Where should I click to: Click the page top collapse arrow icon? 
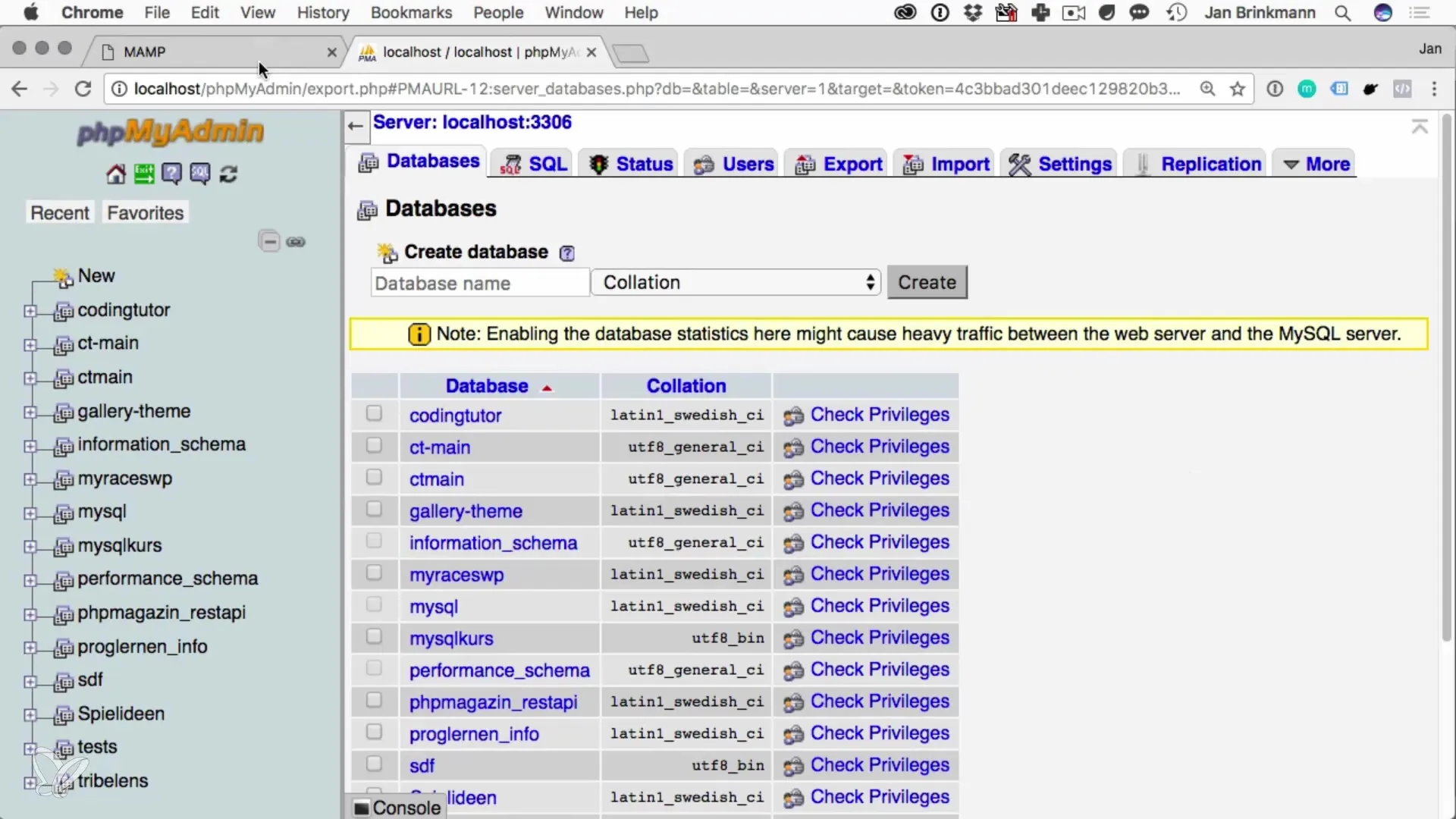(1420, 127)
